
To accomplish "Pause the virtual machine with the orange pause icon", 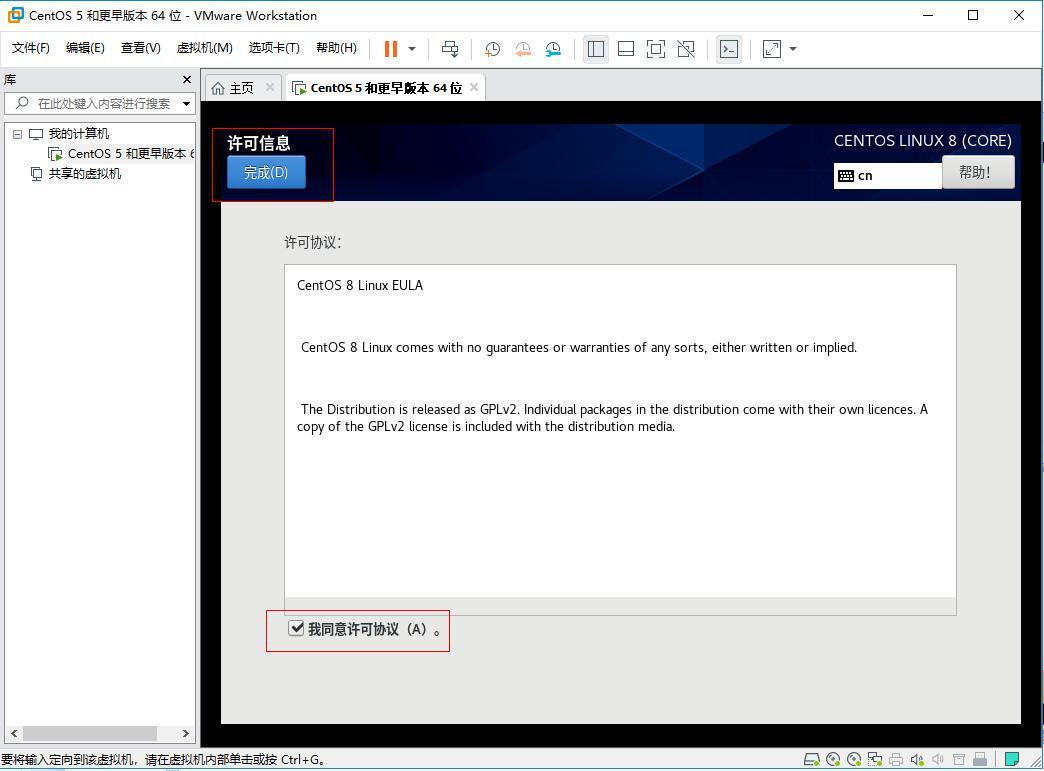I will [391, 49].
